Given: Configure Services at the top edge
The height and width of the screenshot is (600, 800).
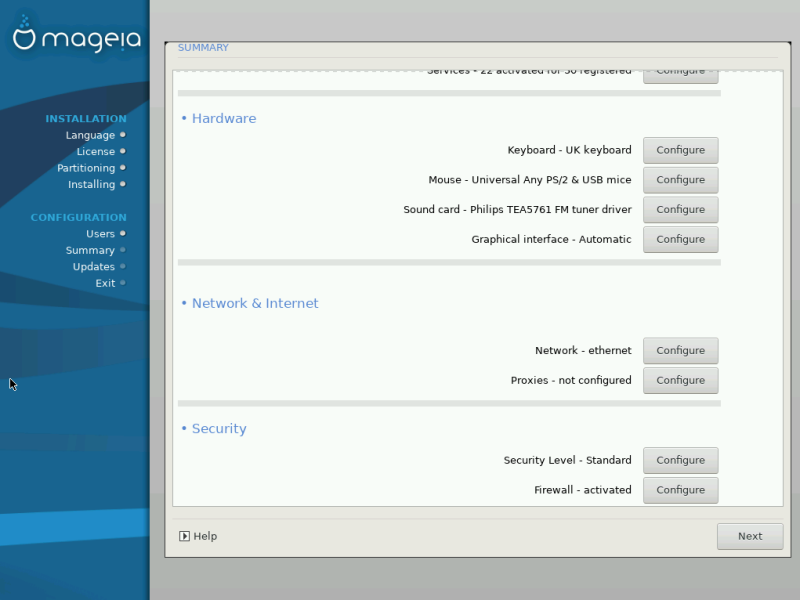Looking at the screenshot, I should (x=680, y=76).
